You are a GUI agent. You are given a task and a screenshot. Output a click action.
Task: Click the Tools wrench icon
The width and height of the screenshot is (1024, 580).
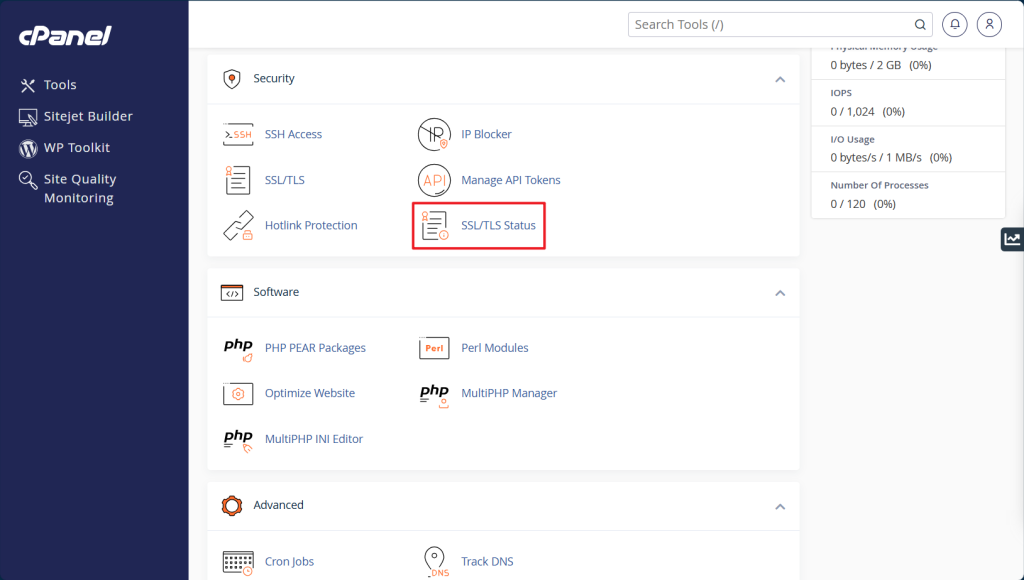pyautogui.click(x=27, y=85)
